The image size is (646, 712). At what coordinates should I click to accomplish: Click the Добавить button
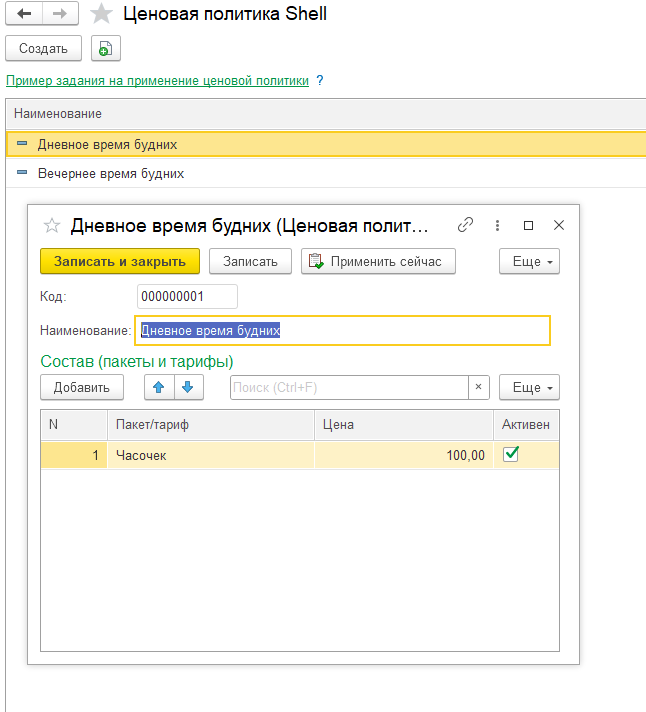click(x=81, y=387)
